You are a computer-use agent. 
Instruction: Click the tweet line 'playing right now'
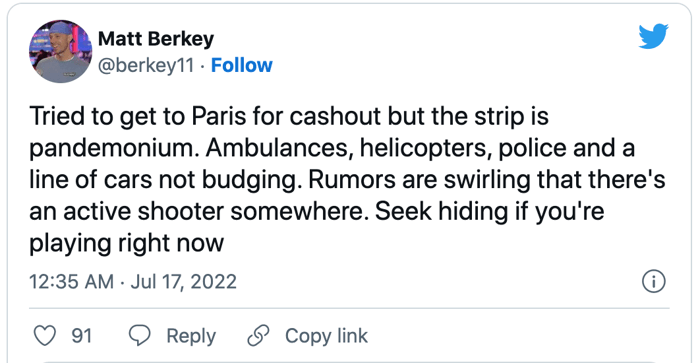pos(126,243)
